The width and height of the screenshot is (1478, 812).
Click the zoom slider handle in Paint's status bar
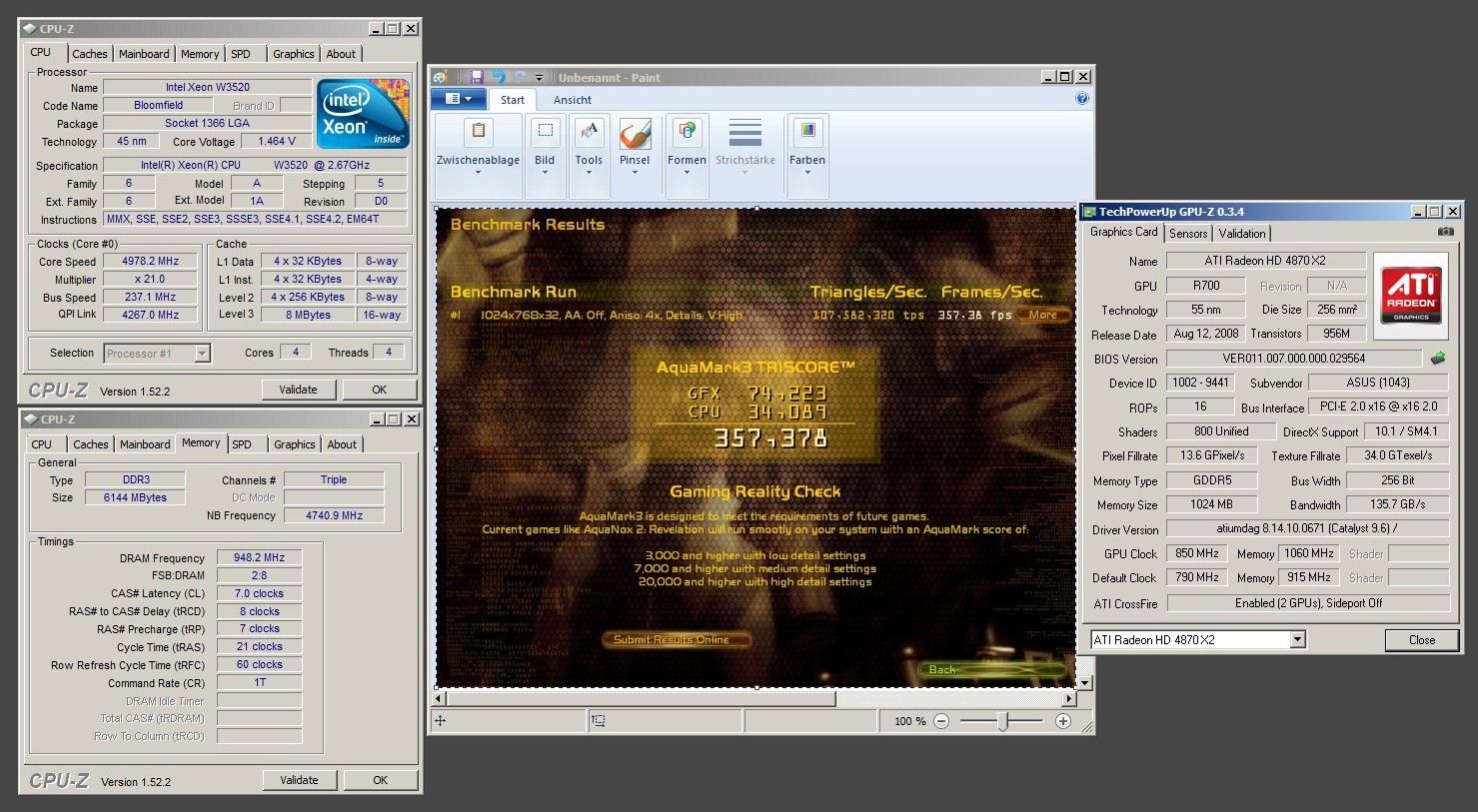[x=1003, y=721]
